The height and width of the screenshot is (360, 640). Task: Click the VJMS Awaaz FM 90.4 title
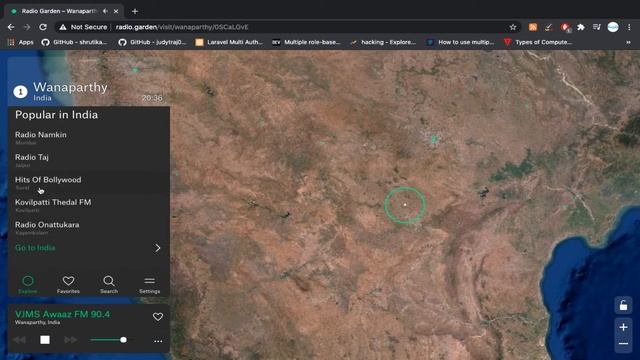(62, 314)
